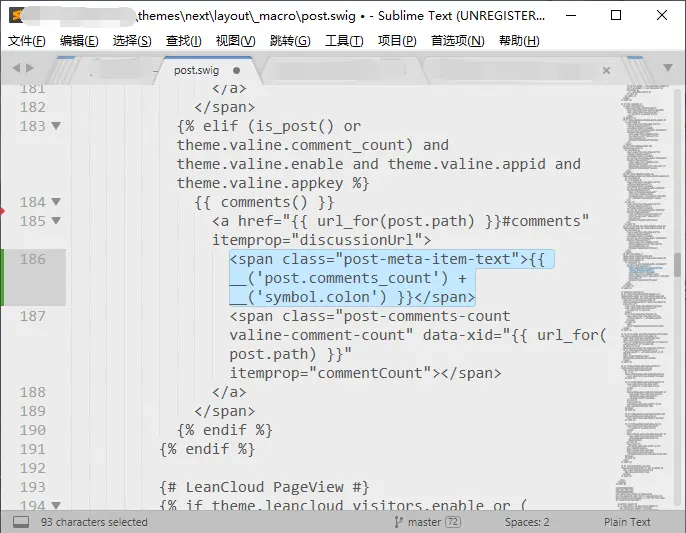Close the blurred tab with the x button
This screenshot has height=533, width=686.
click(x=607, y=71)
